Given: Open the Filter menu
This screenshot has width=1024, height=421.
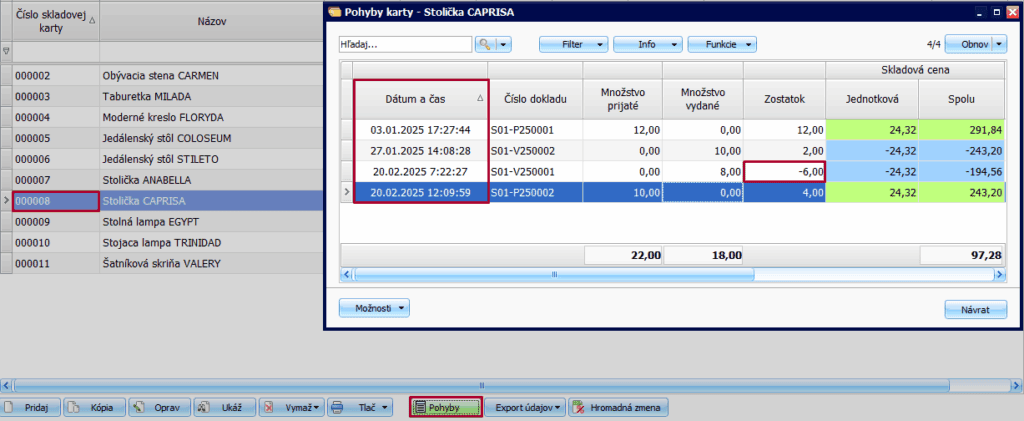Looking at the screenshot, I should (x=573, y=44).
